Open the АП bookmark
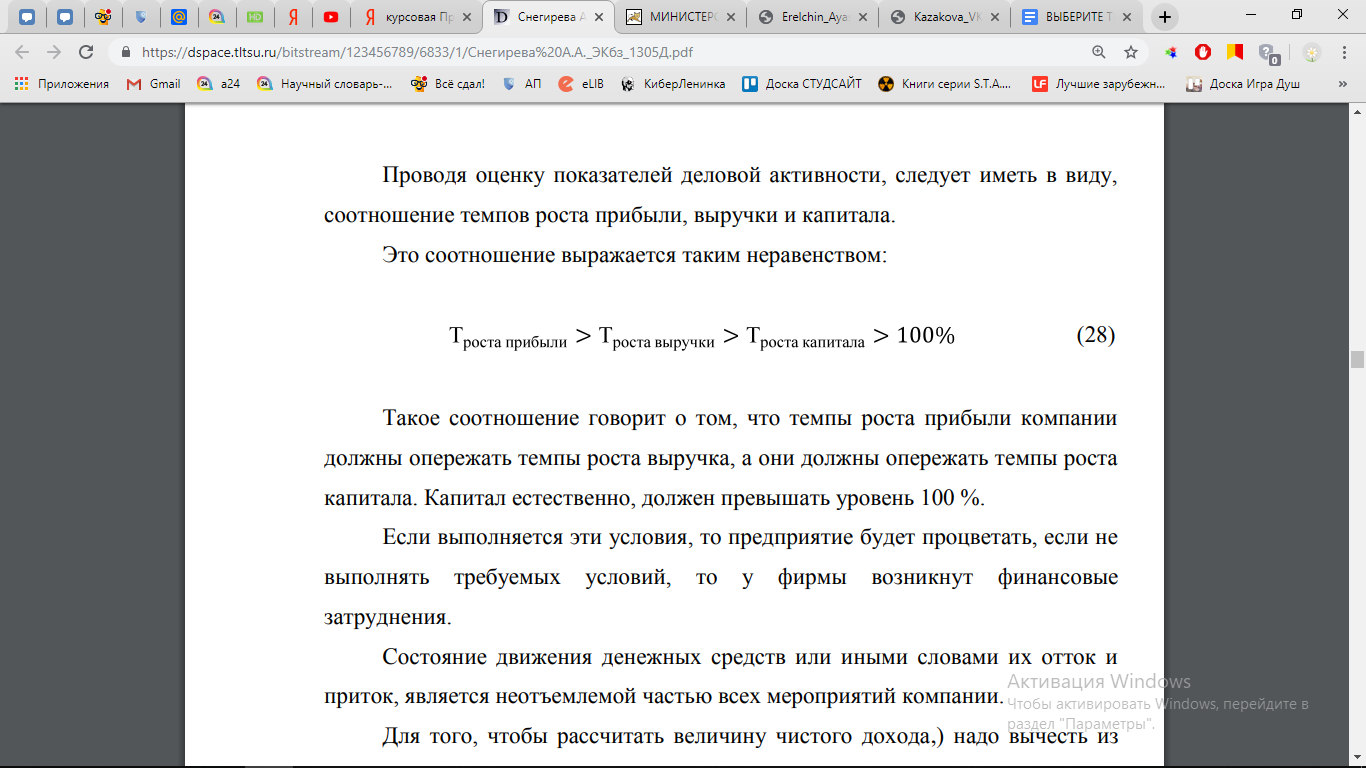This screenshot has width=1366, height=768. click(x=522, y=84)
